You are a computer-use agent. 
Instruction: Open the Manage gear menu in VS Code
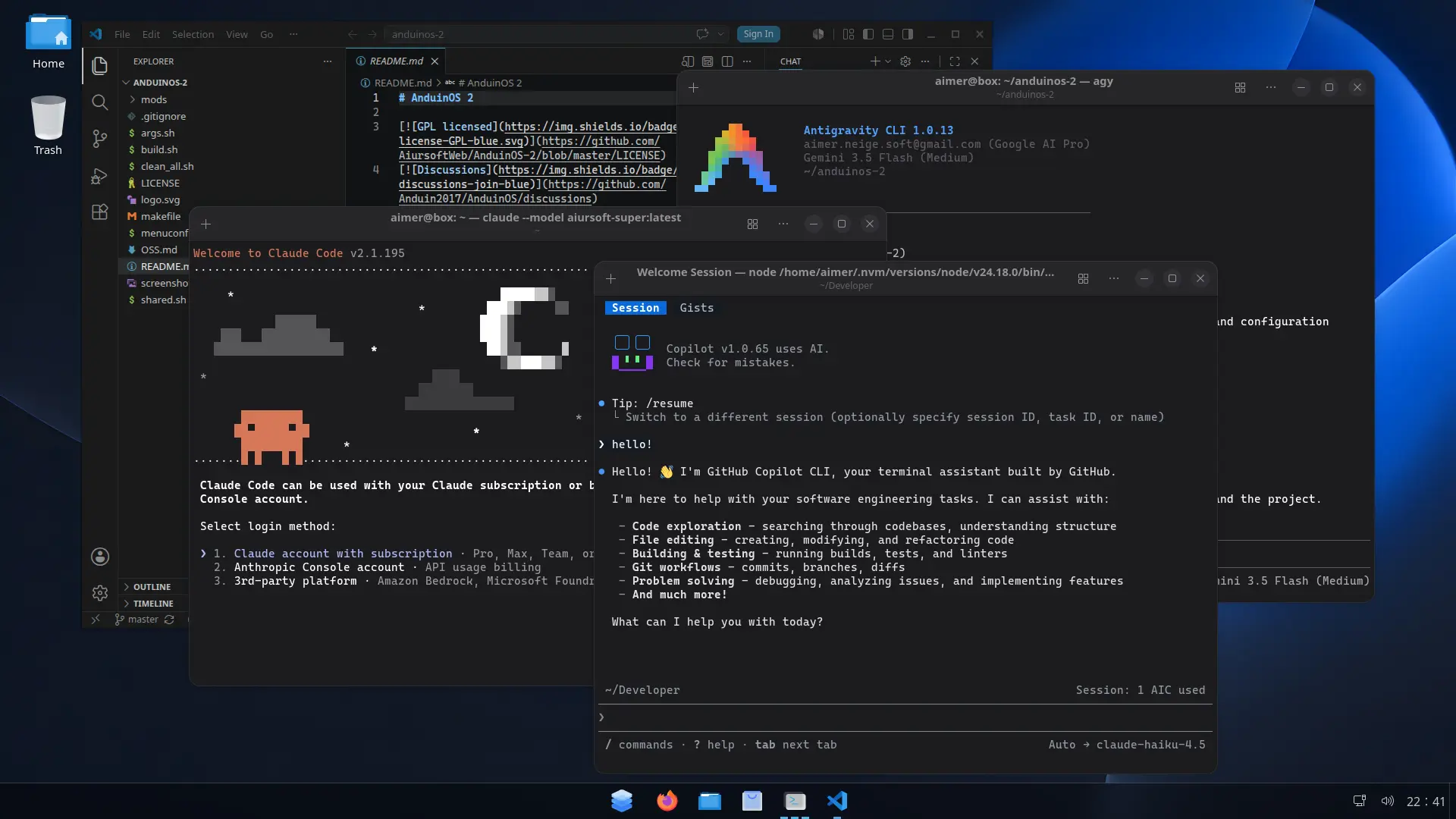(x=99, y=593)
